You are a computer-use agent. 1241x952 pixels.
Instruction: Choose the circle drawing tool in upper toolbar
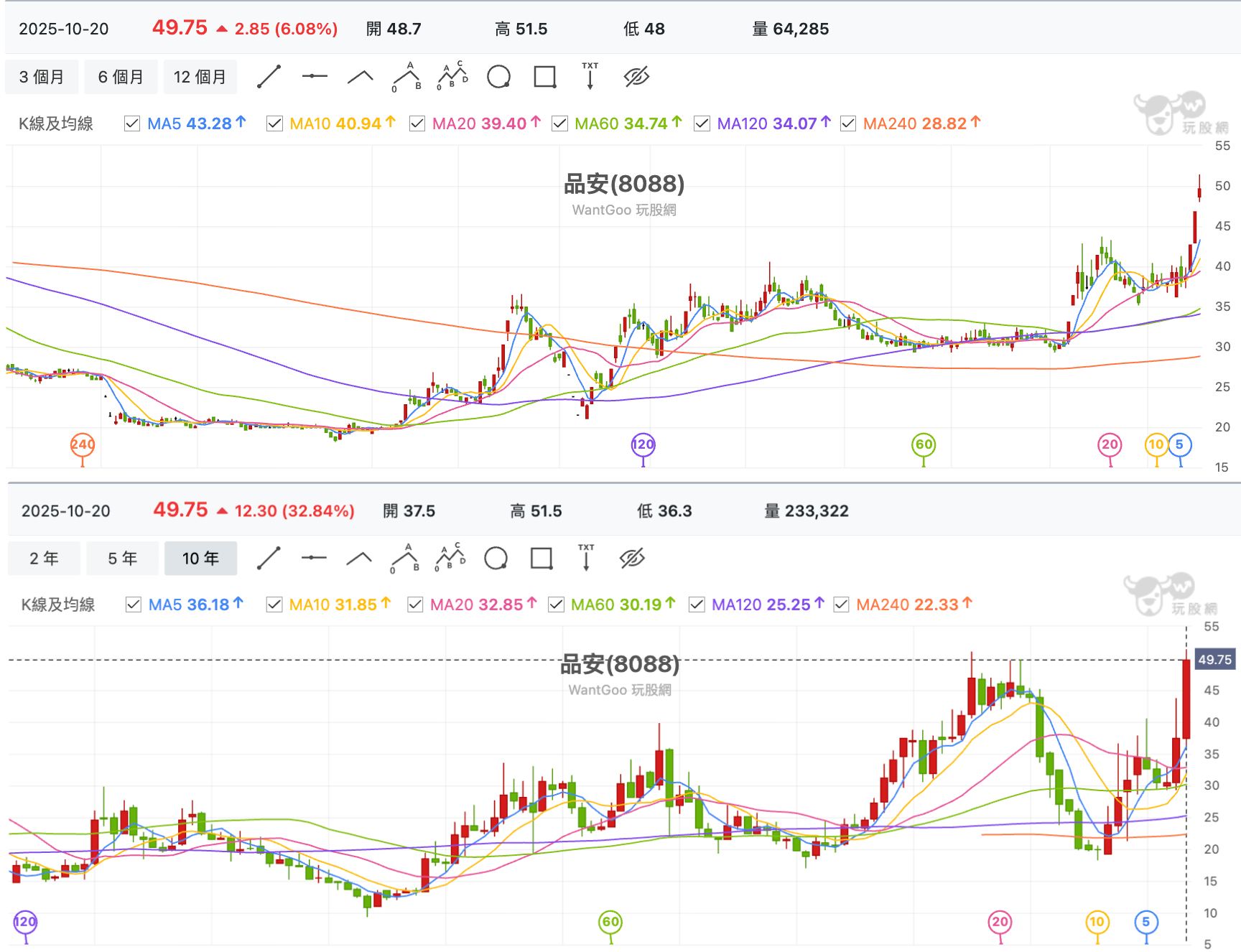click(498, 77)
